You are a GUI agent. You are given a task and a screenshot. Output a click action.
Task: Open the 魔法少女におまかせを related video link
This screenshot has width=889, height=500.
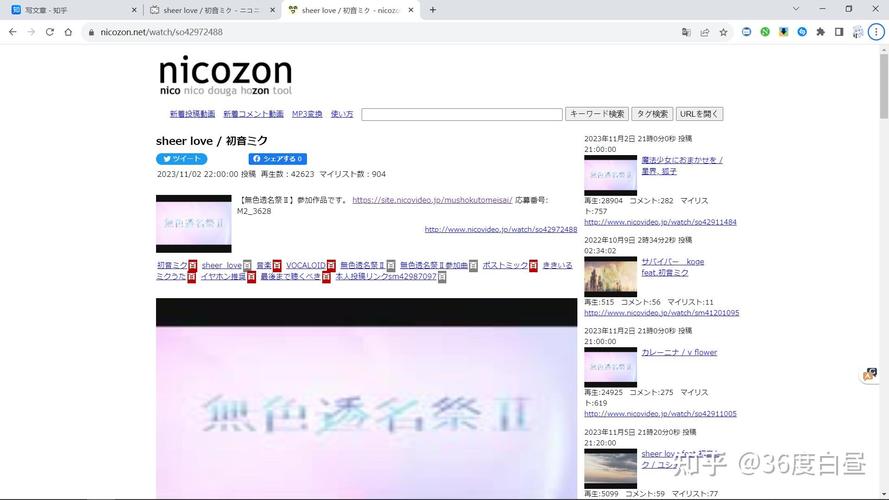point(682,166)
